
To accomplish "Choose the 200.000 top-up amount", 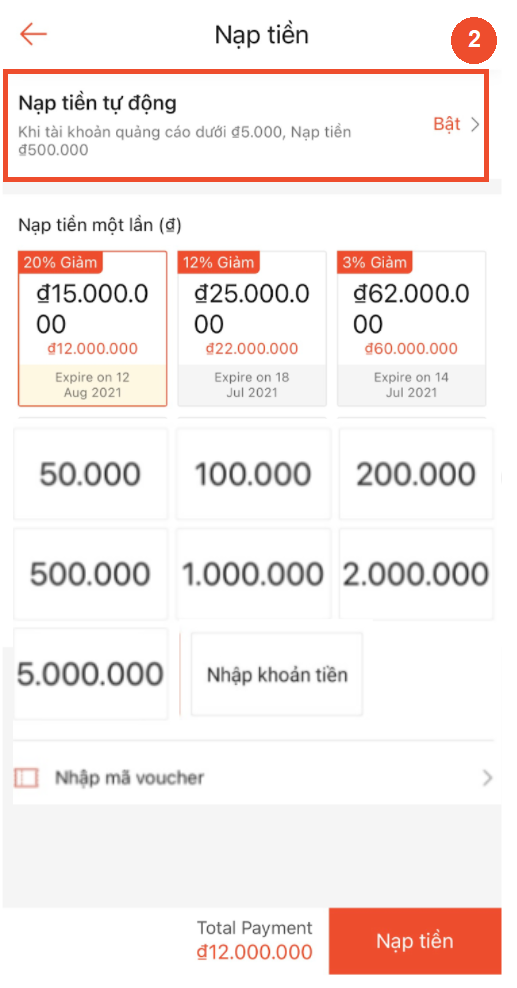I will [x=416, y=474].
